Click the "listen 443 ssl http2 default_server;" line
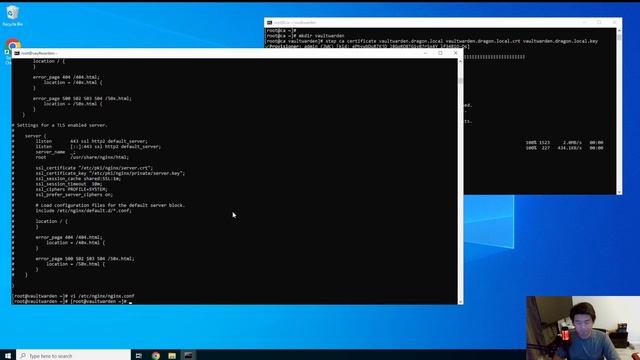 [x=91, y=141]
